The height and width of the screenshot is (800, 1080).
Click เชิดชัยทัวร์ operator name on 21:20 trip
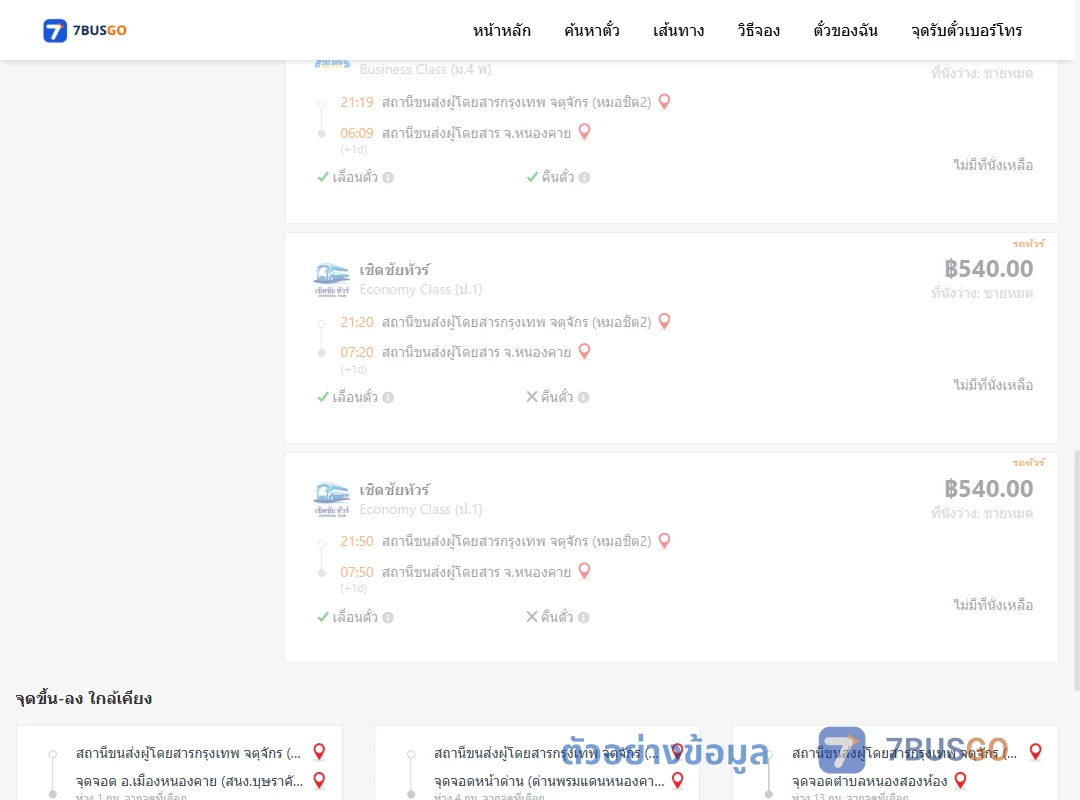click(x=394, y=269)
